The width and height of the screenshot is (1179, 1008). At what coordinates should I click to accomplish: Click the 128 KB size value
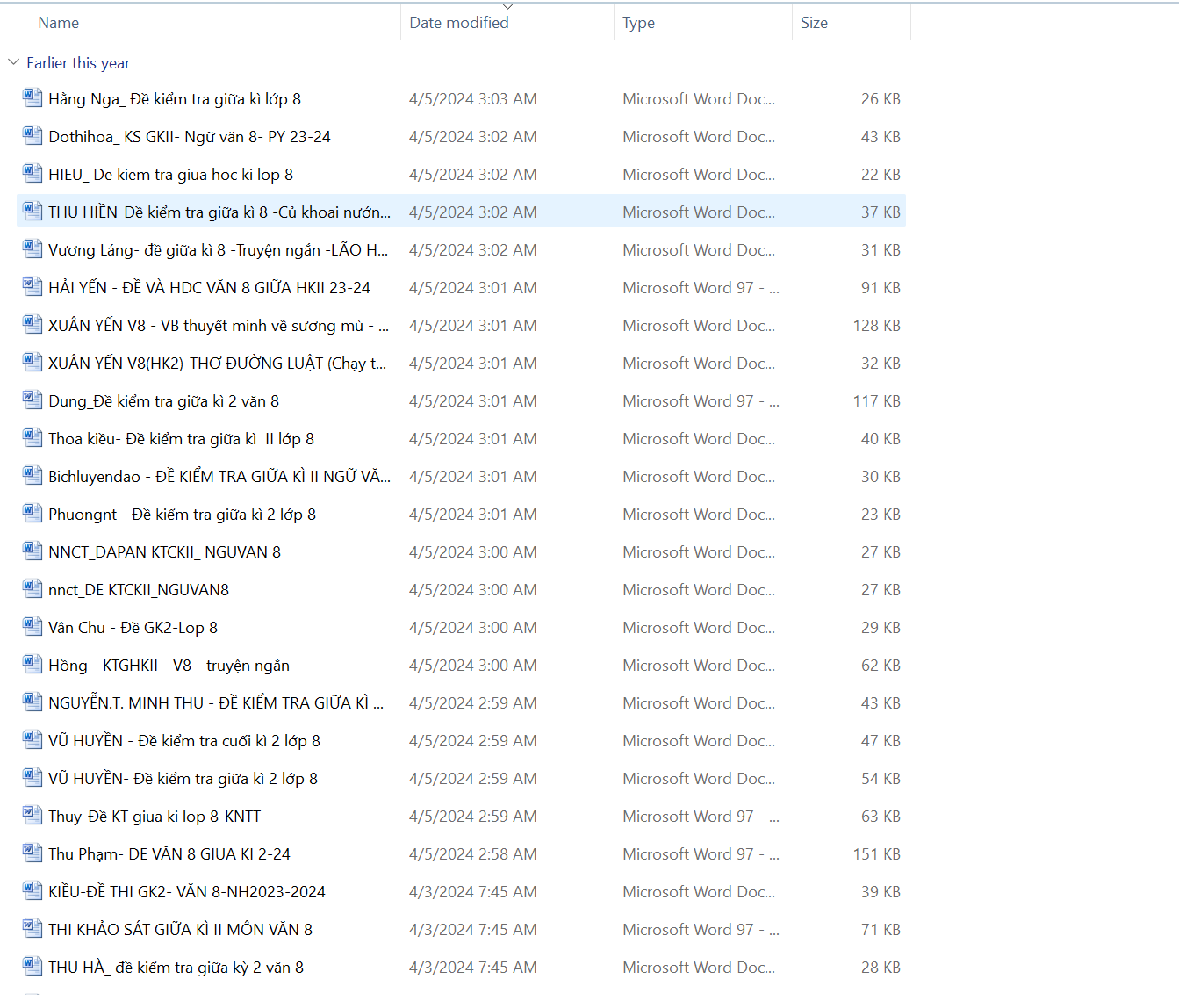(x=877, y=326)
